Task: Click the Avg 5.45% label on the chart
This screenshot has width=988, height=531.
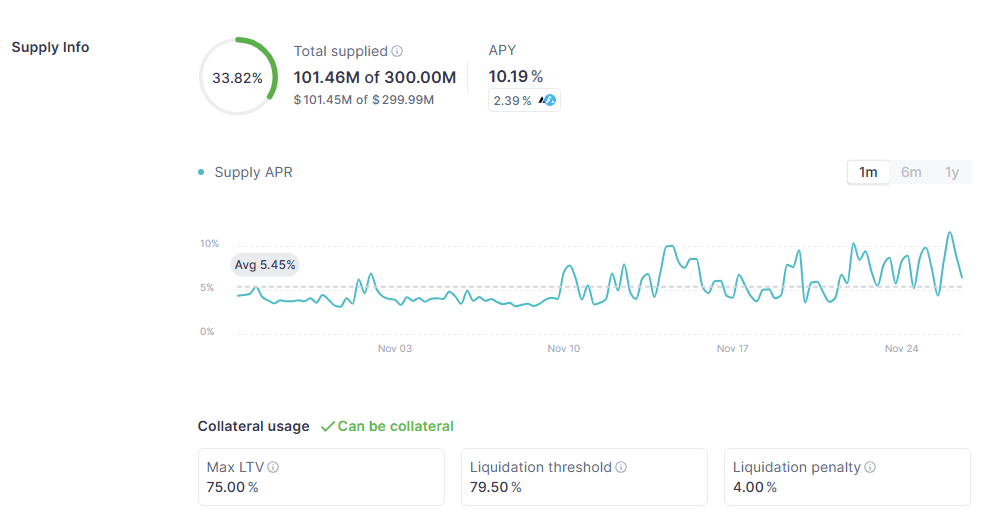Action: click(265, 265)
